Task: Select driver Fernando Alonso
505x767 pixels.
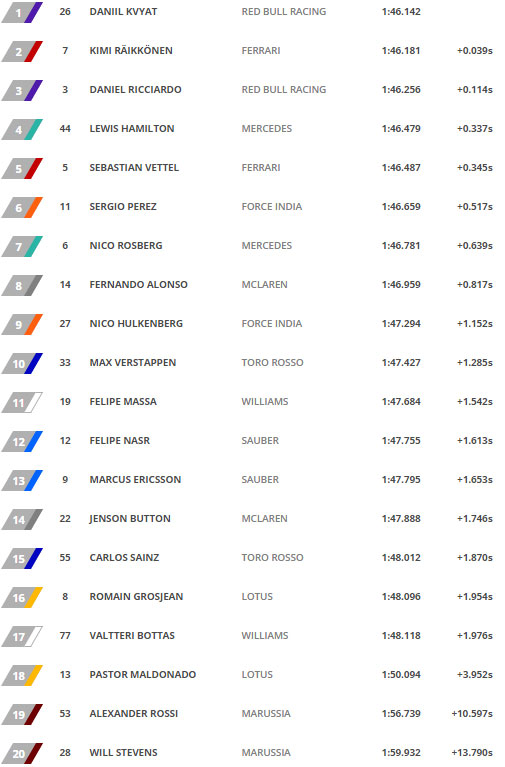Action: click(138, 285)
